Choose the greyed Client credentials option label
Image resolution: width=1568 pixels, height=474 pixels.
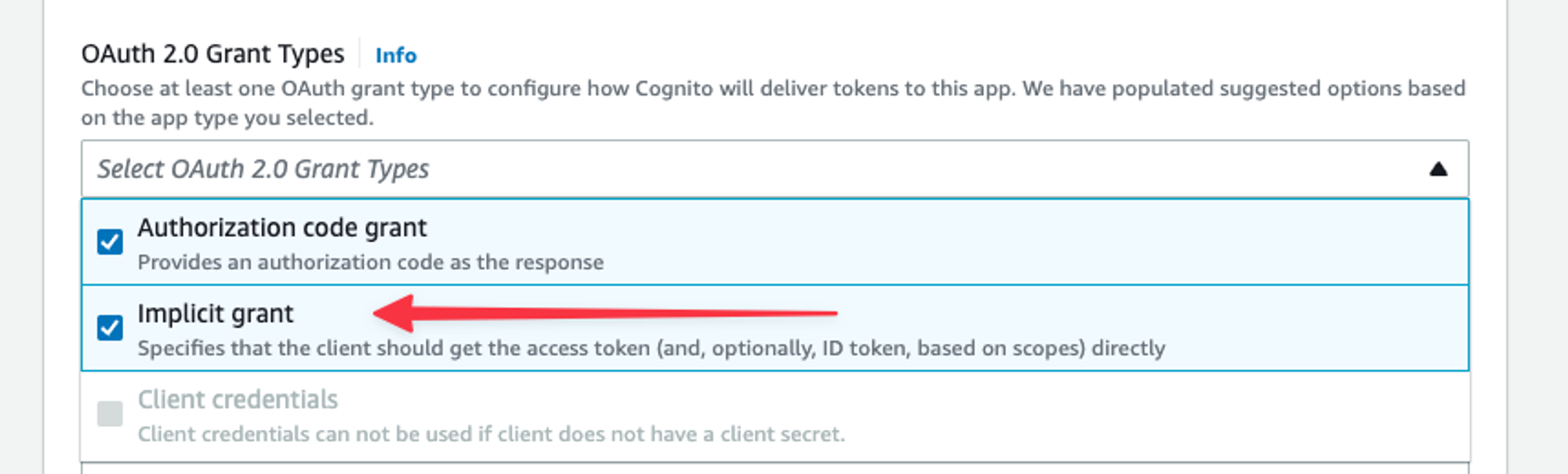coord(238,399)
